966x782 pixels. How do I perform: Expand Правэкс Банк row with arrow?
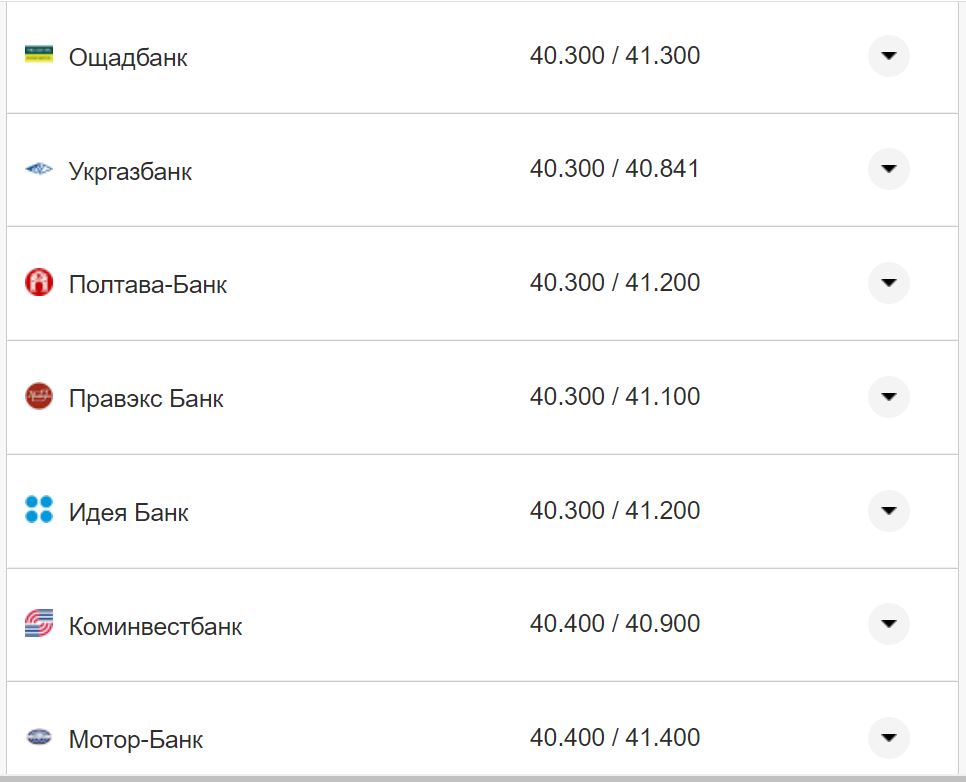click(888, 397)
